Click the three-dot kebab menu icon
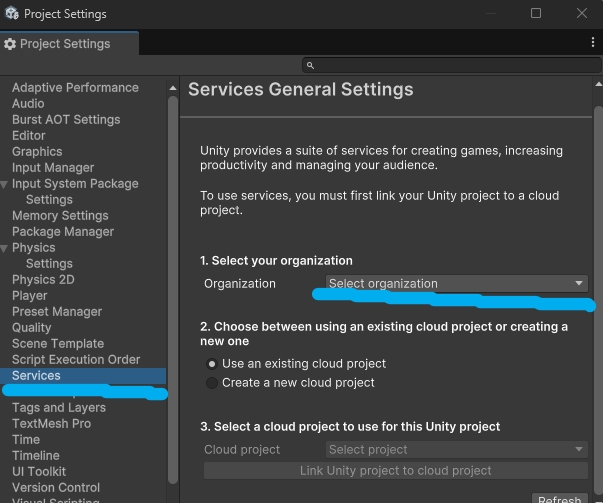The height and width of the screenshot is (503, 603). 592,43
